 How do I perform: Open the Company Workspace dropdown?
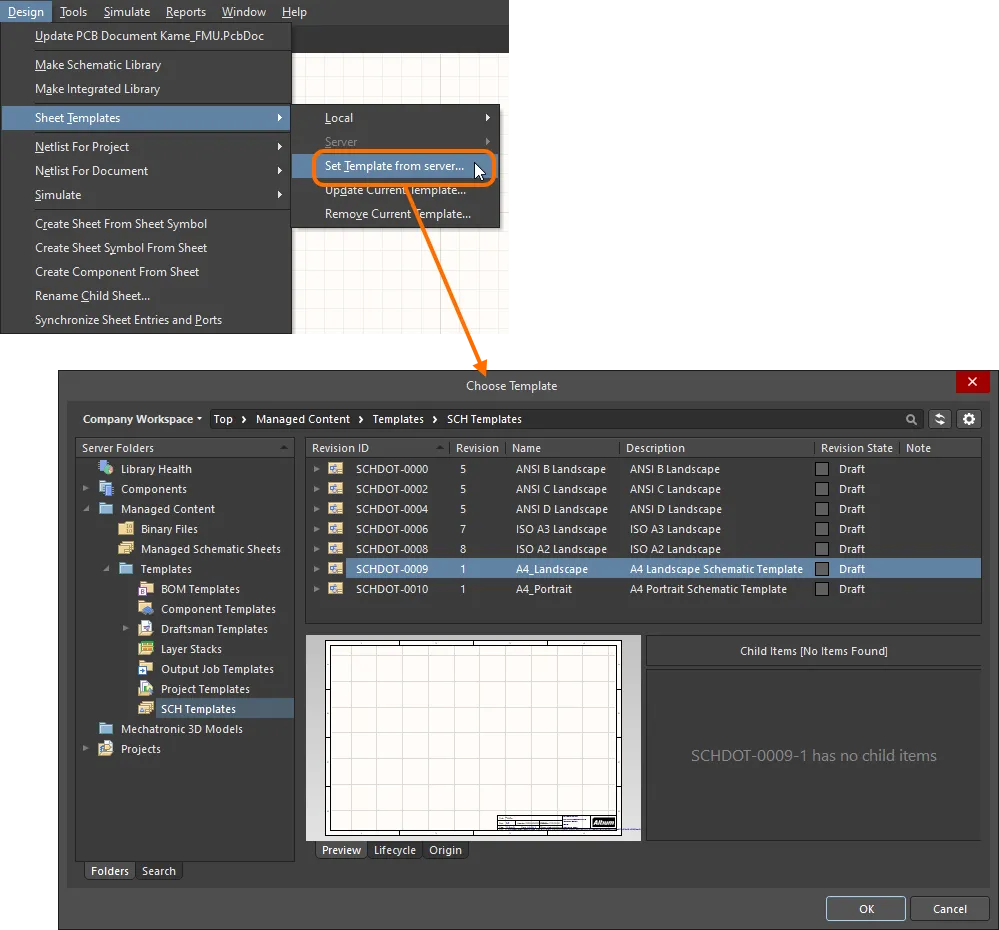tap(142, 419)
